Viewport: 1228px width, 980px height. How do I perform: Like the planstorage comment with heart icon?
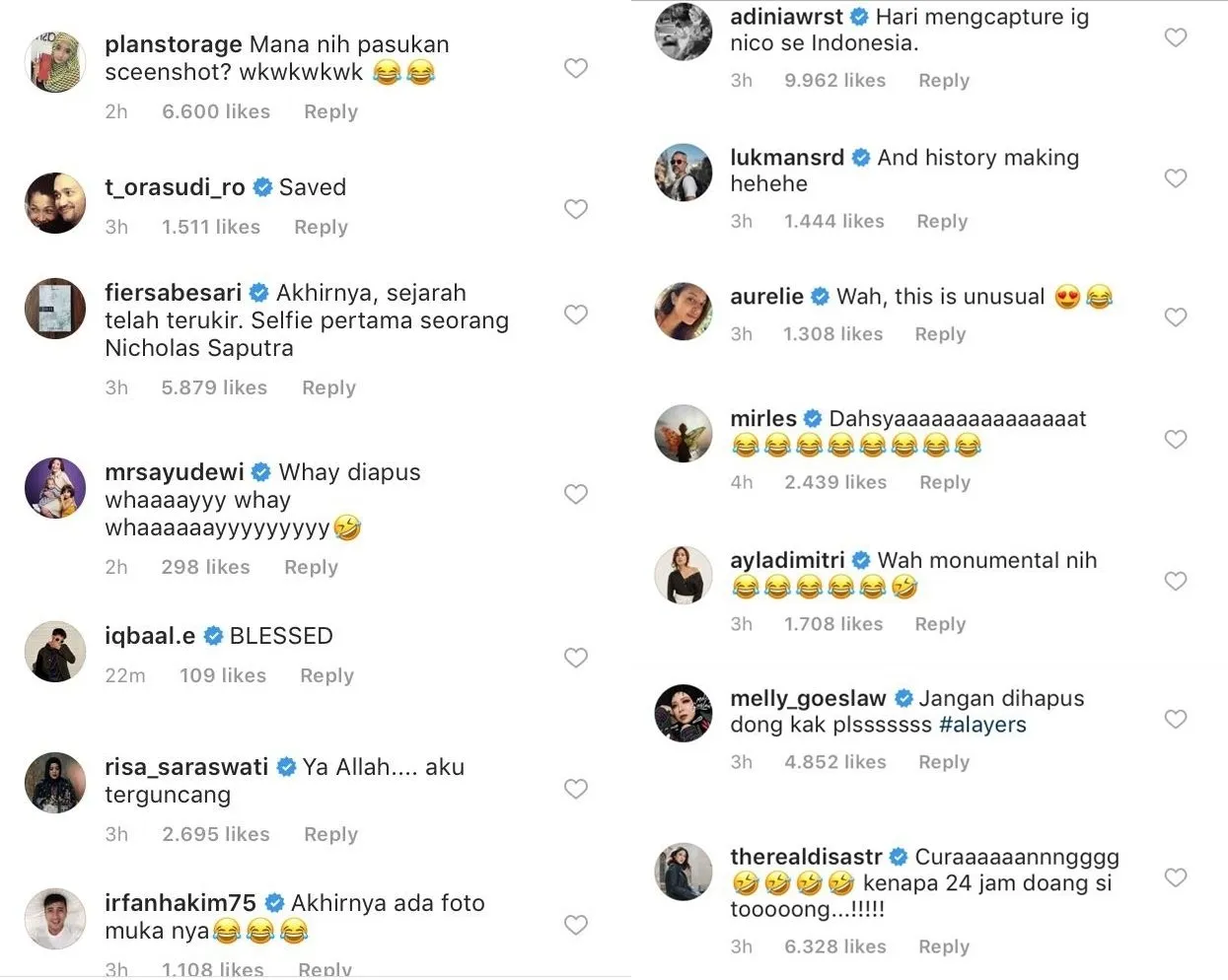[576, 68]
